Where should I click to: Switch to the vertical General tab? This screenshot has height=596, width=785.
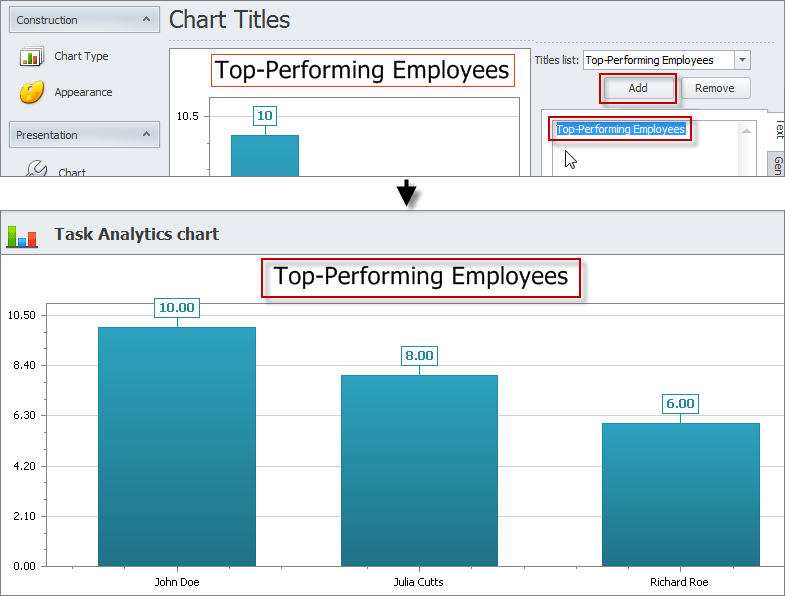[777, 166]
